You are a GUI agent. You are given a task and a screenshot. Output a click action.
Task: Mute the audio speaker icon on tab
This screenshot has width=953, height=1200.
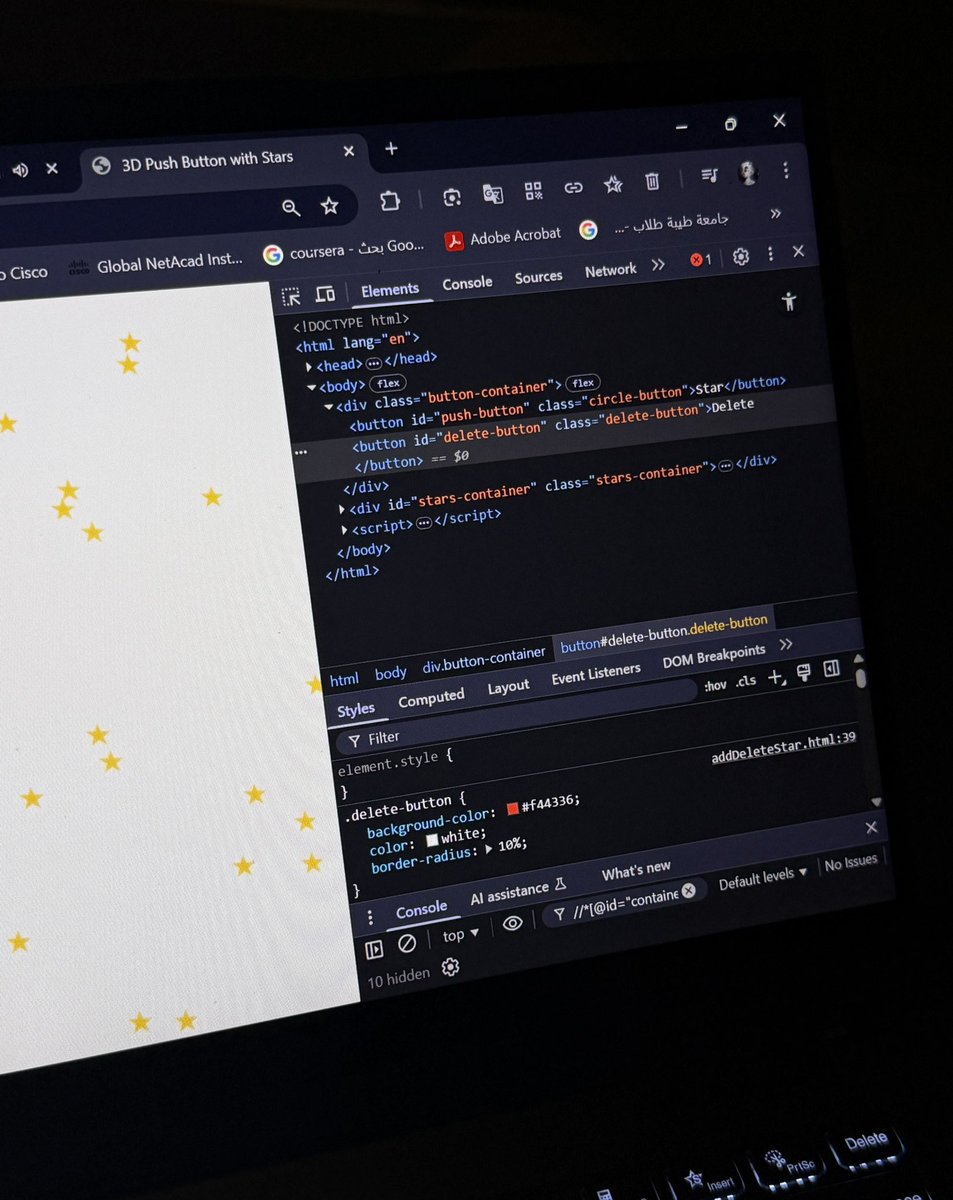point(19,171)
